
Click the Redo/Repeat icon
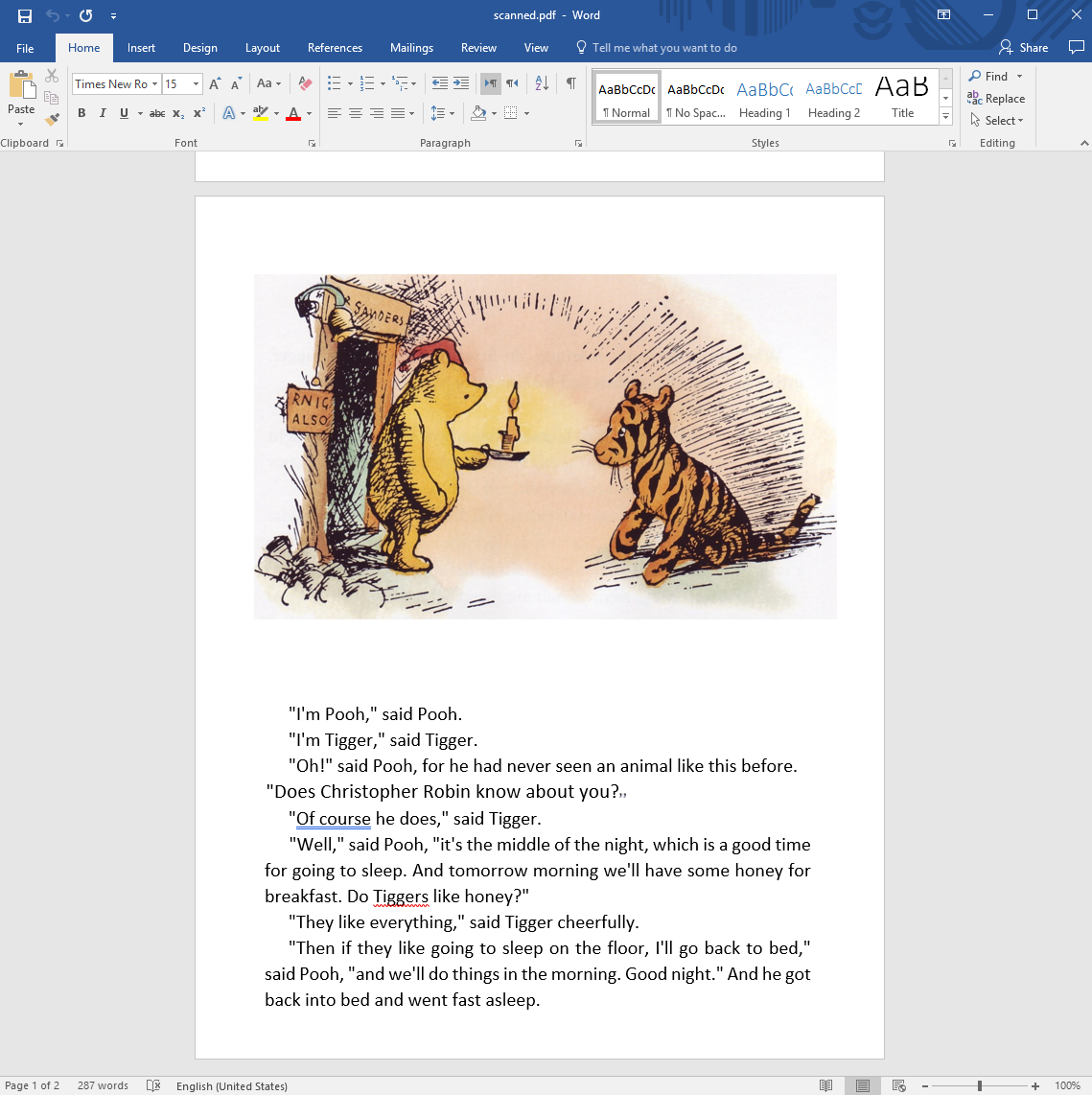click(x=86, y=15)
